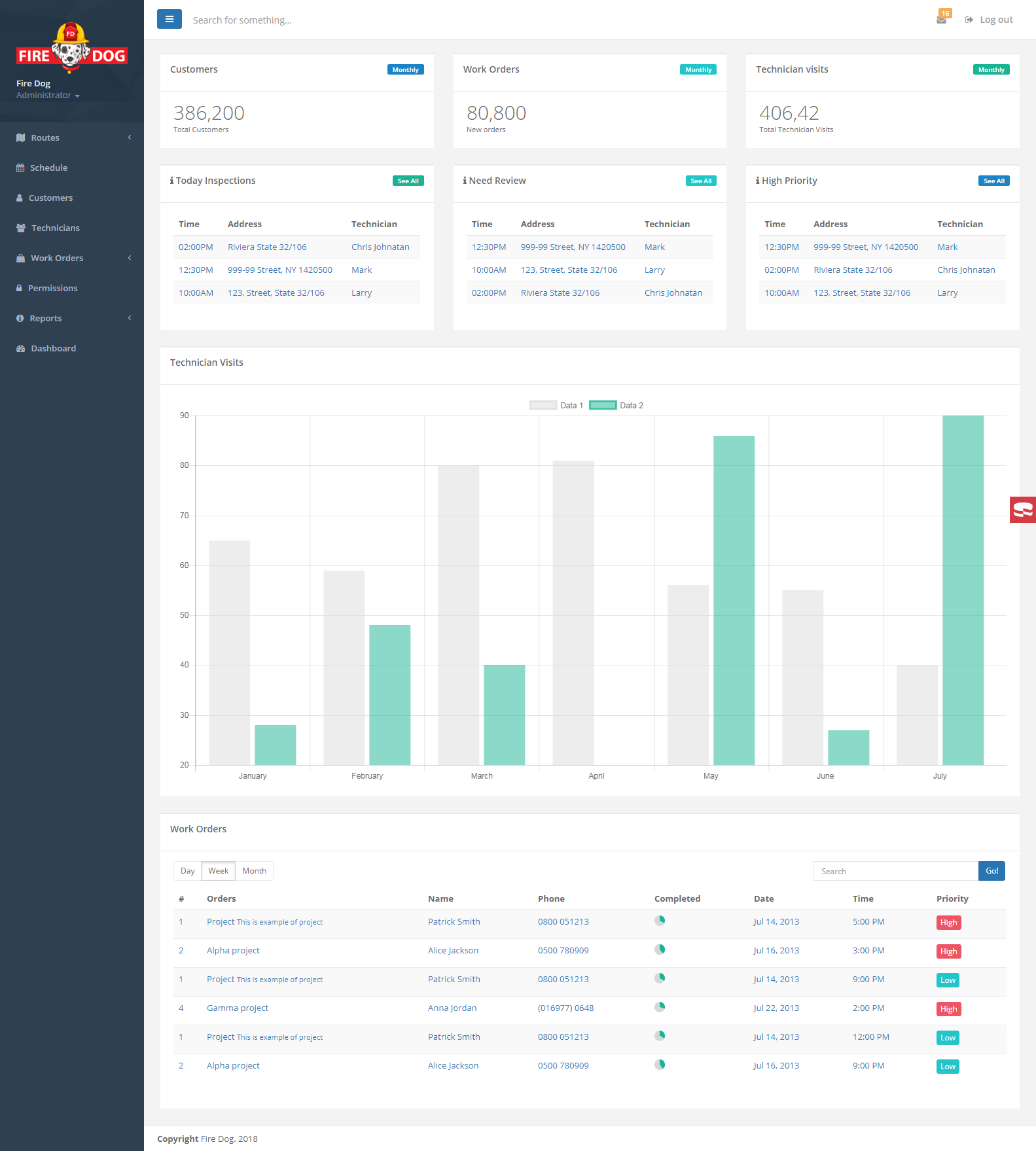The width and height of the screenshot is (1036, 1151).
Task: Toggle Data 1 series in chart legend
Action: click(x=556, y=406)
